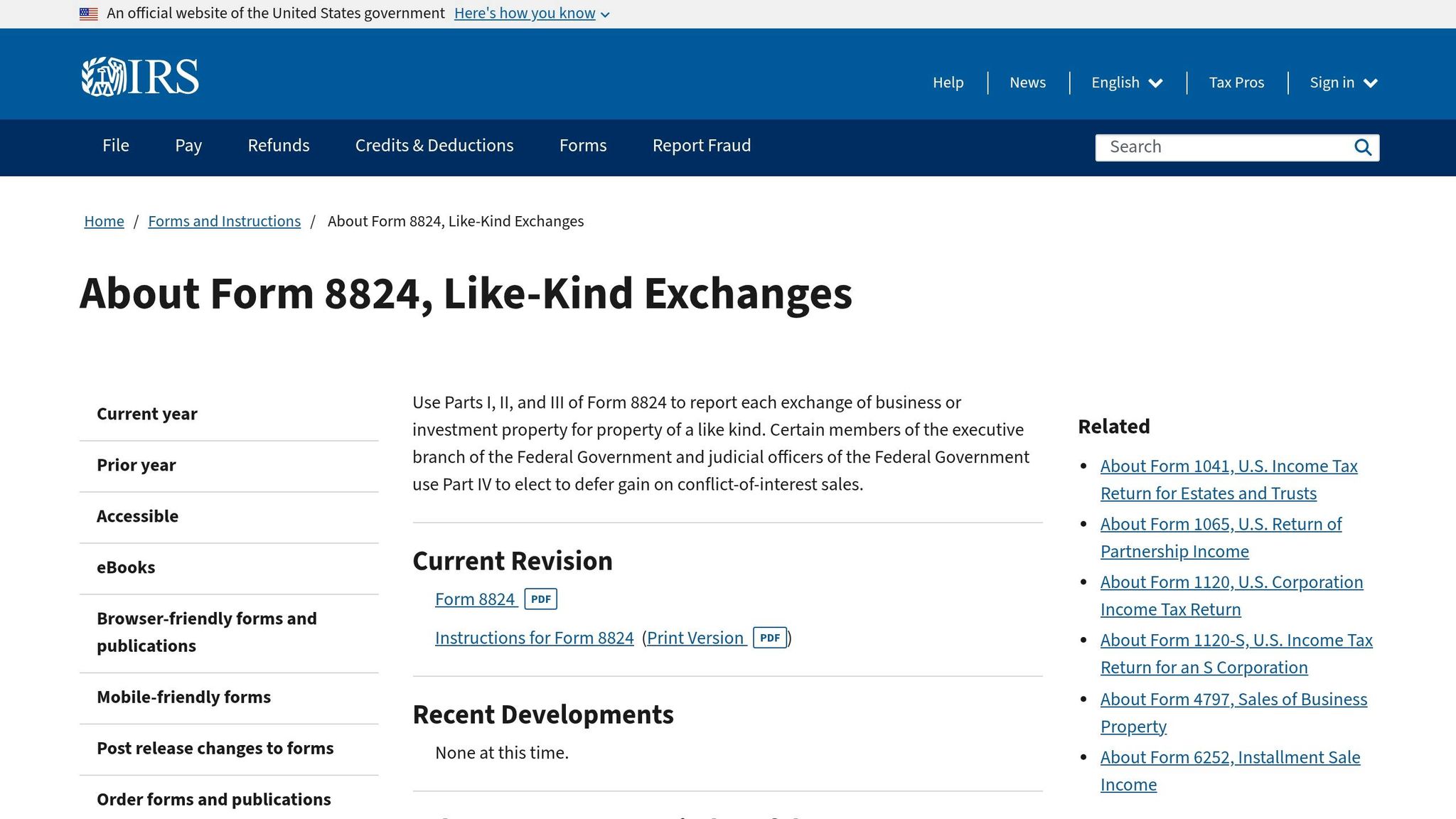Open Forms and Instructions breadcrumb

click(x=224, y=222)
